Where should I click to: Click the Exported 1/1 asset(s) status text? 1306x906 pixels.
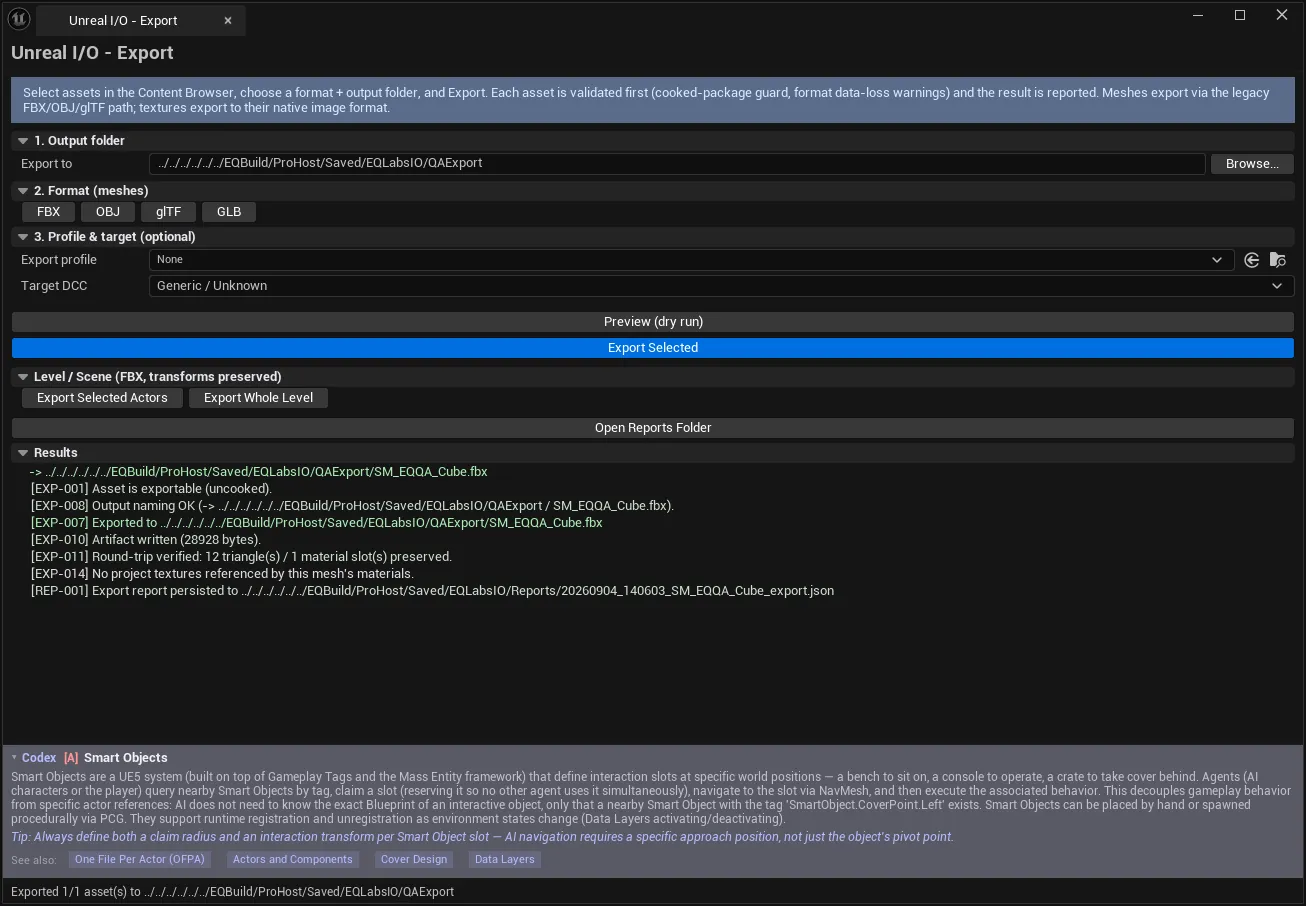click(x=233, y=892)
